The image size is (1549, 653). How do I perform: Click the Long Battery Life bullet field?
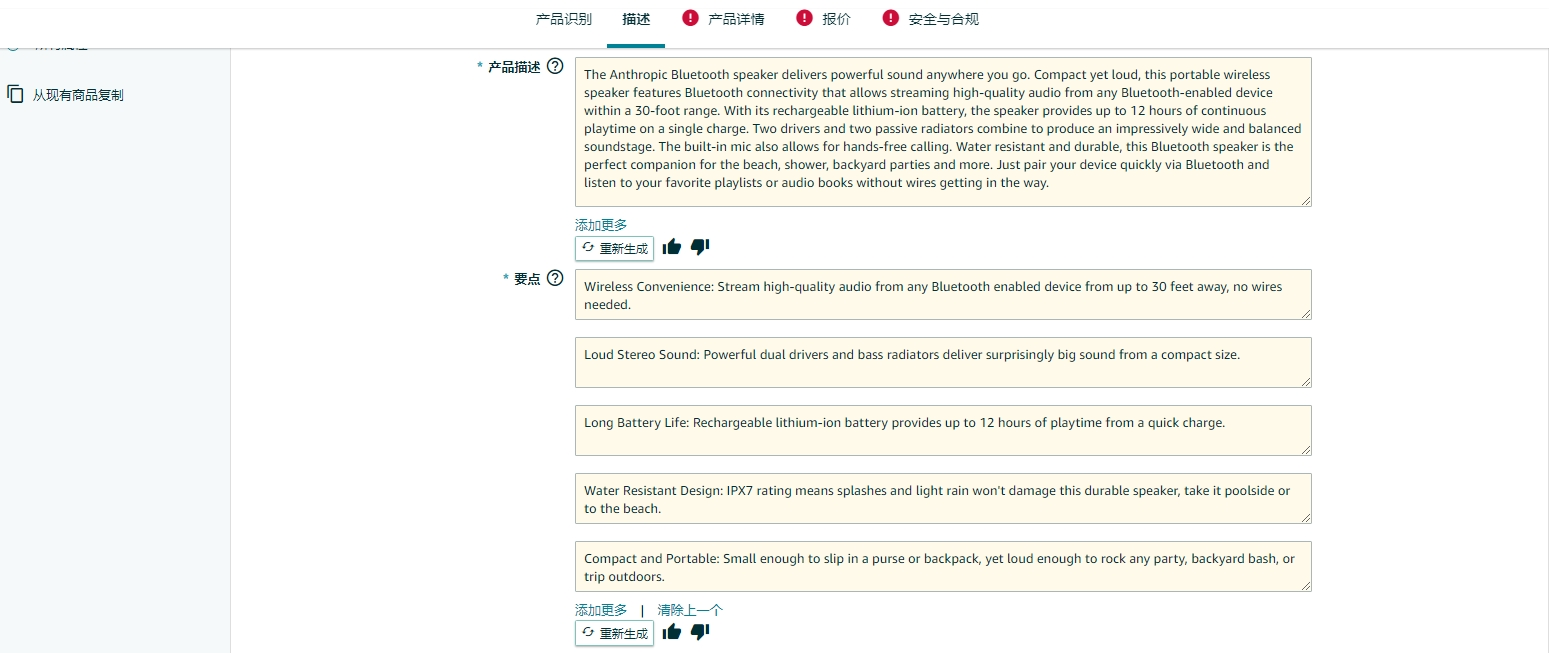[x=942, y=430]
